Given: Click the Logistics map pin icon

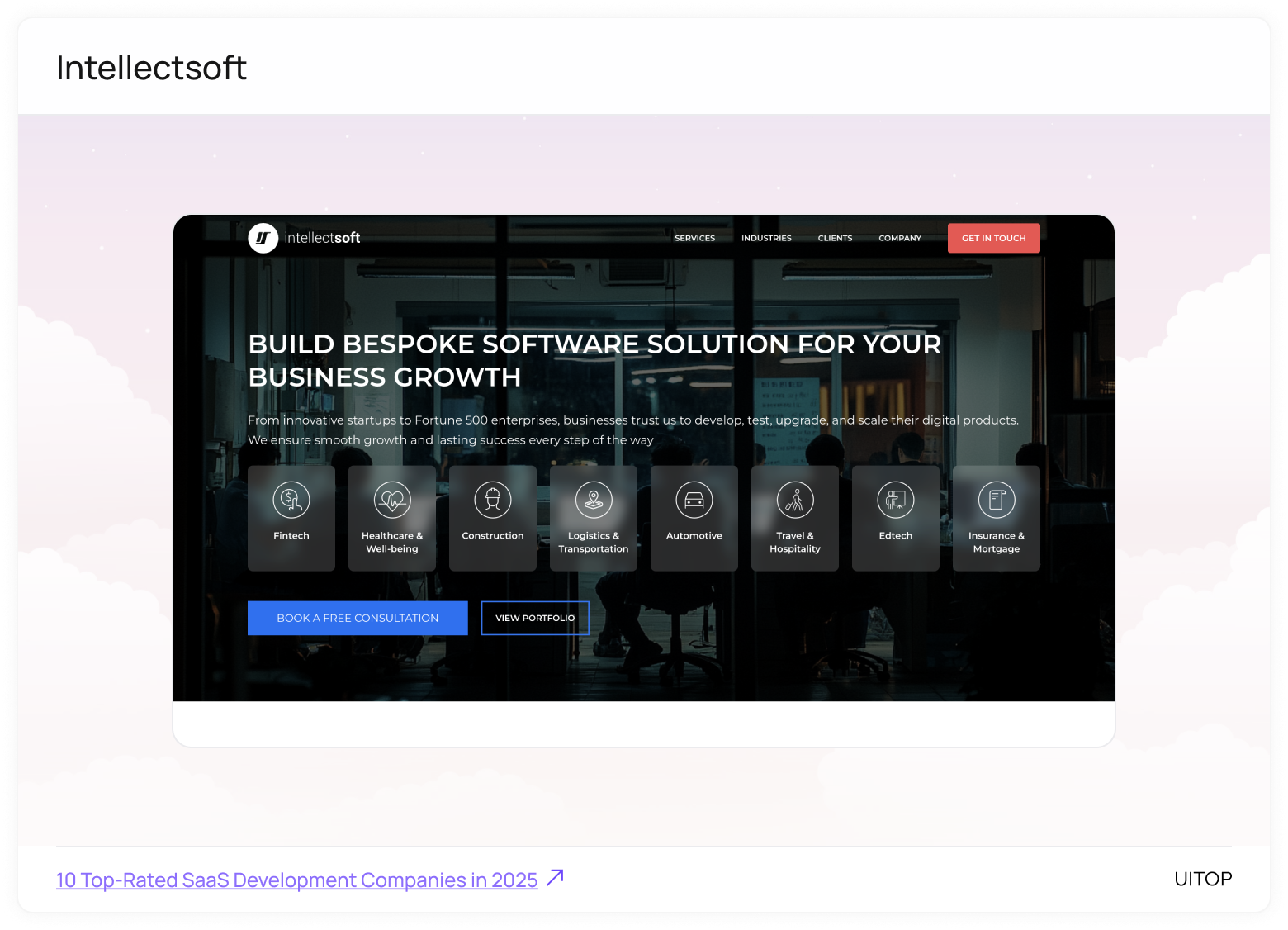Looking at the screenshot, I should (594, 500).
